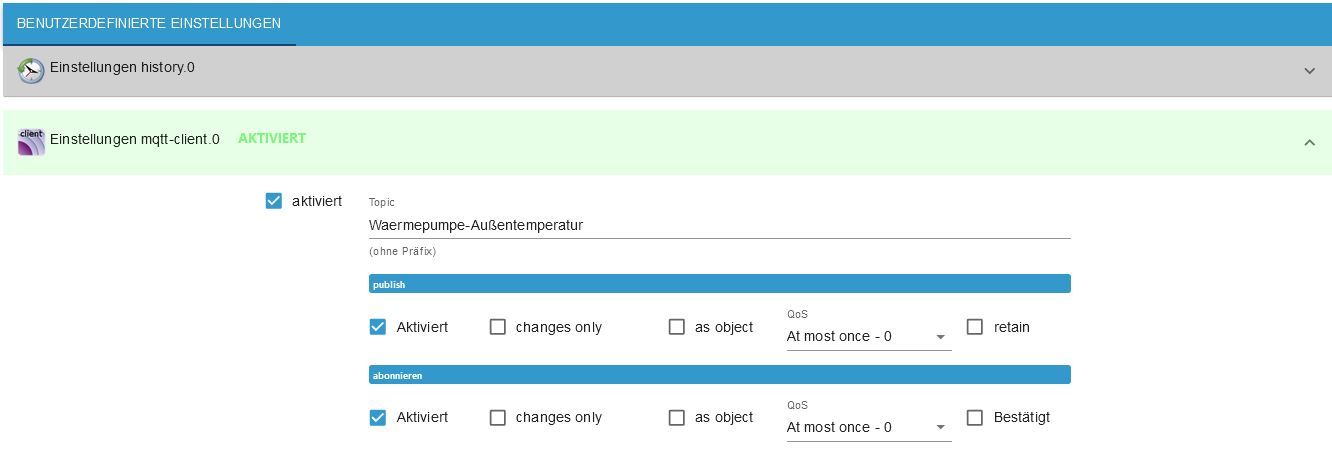Uncheck the main aktiviert checkbox
Screen dimensions: 1332x451
click(274, 201)
